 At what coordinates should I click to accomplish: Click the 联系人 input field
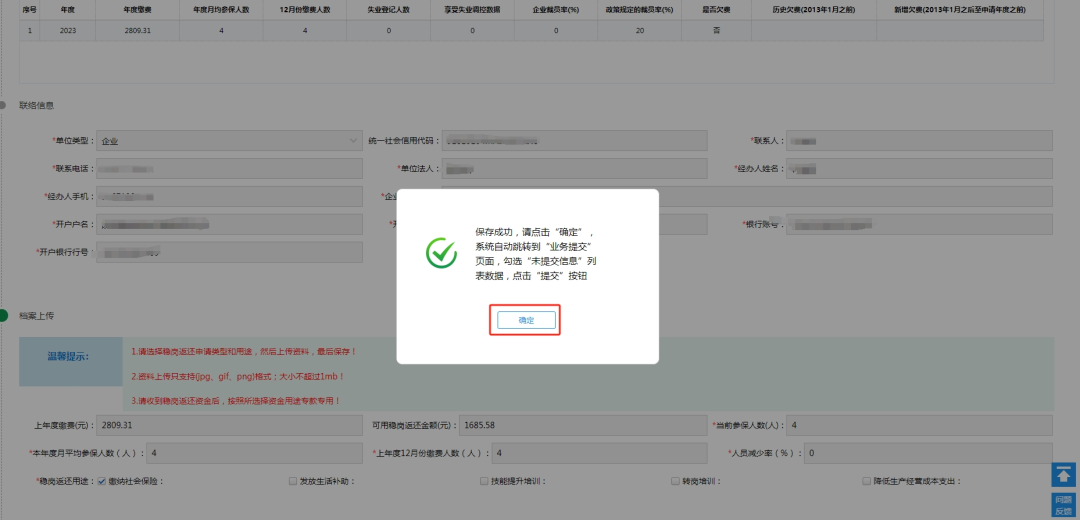919,141
